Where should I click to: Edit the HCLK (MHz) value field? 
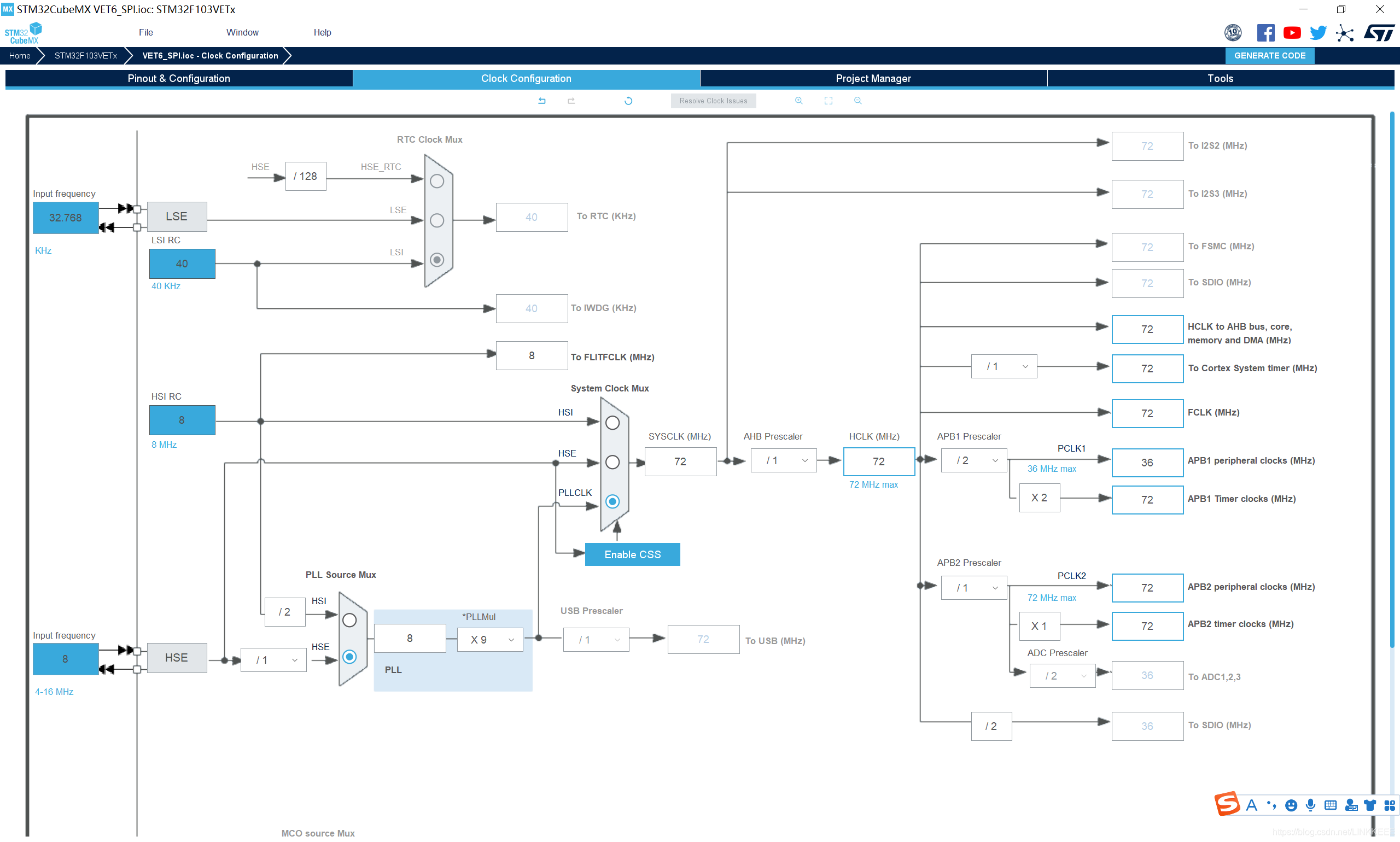coord(878,461)
